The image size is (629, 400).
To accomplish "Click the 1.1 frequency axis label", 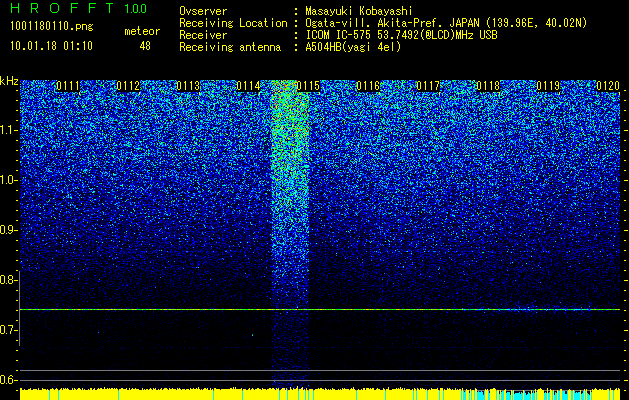I will (9, 130).
